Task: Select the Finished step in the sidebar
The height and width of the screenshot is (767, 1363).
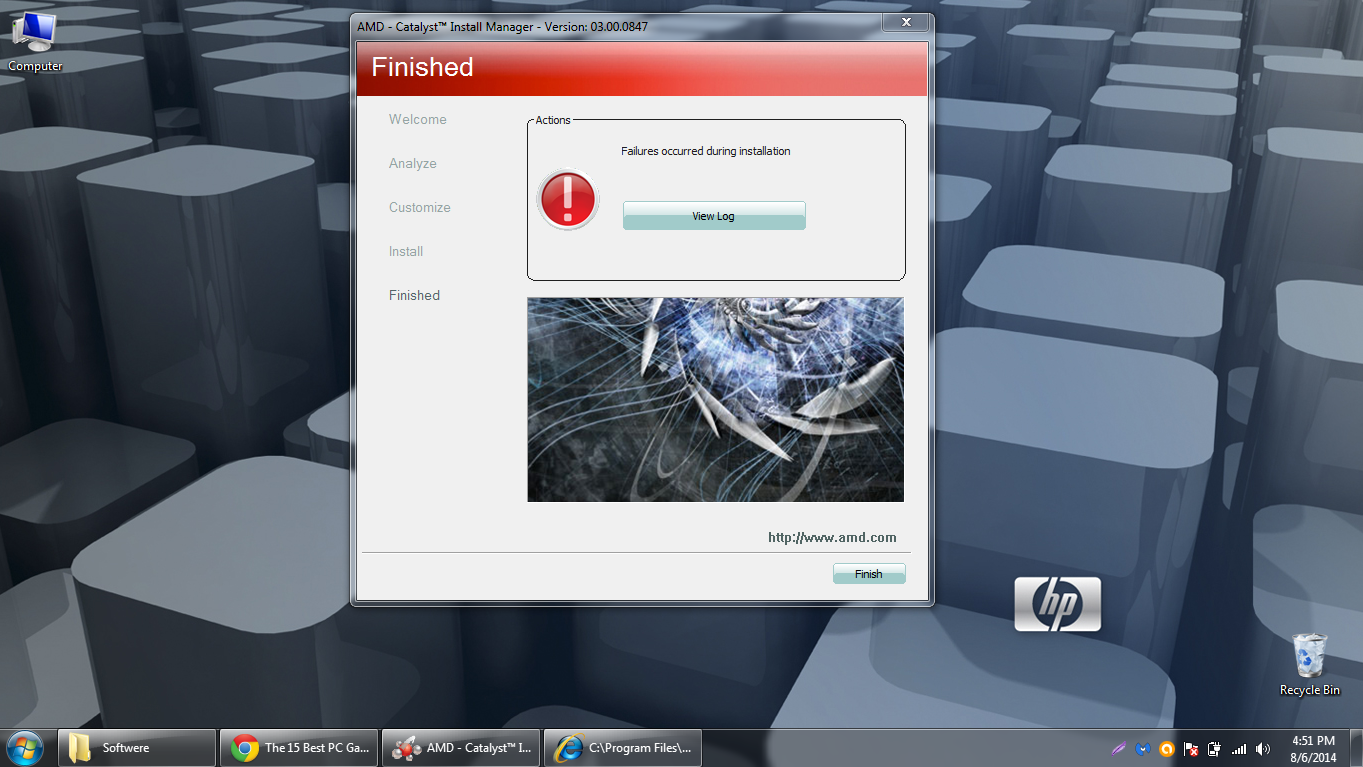Action: coord(414,296)
